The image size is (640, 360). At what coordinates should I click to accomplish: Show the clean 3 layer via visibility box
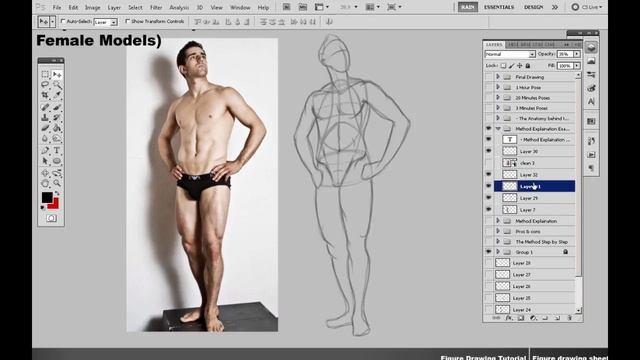tap(489, 163)
